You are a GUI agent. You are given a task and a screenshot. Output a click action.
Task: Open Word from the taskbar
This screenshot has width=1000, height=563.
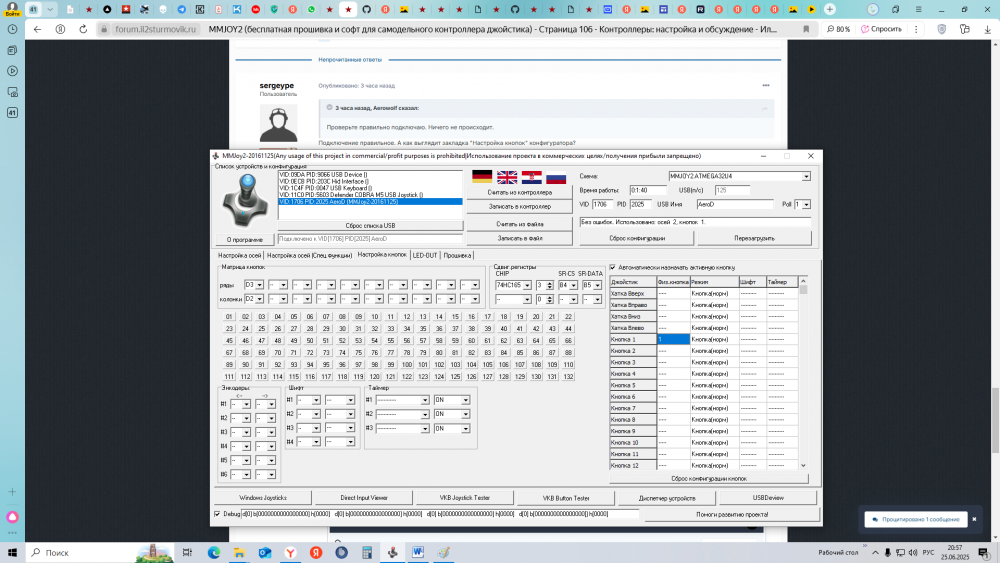[417, 552]
